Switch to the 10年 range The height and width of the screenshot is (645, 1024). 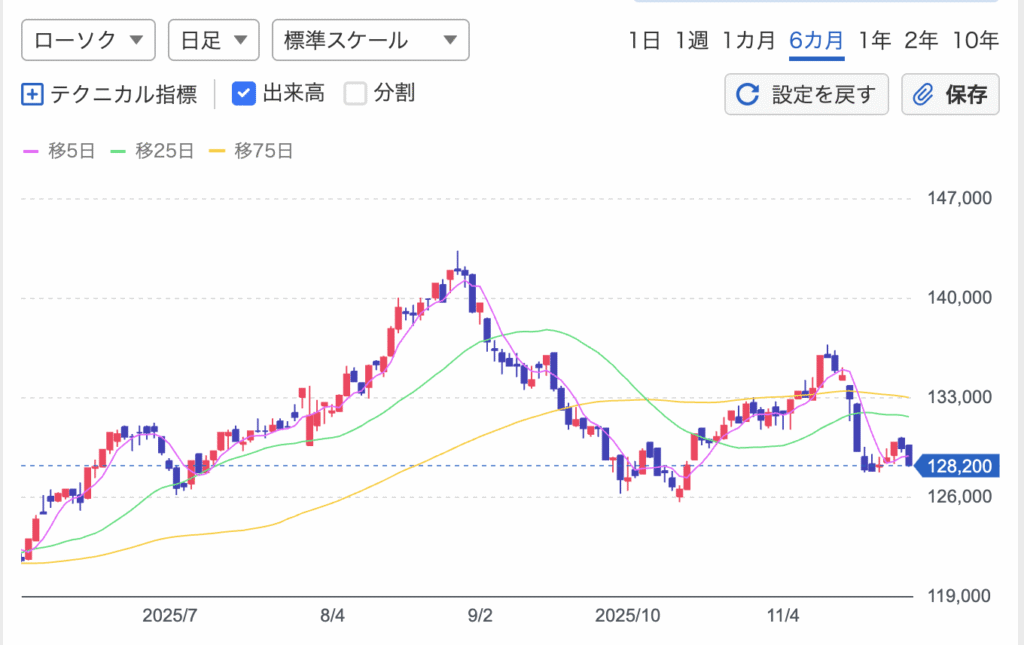pos(975,41)
